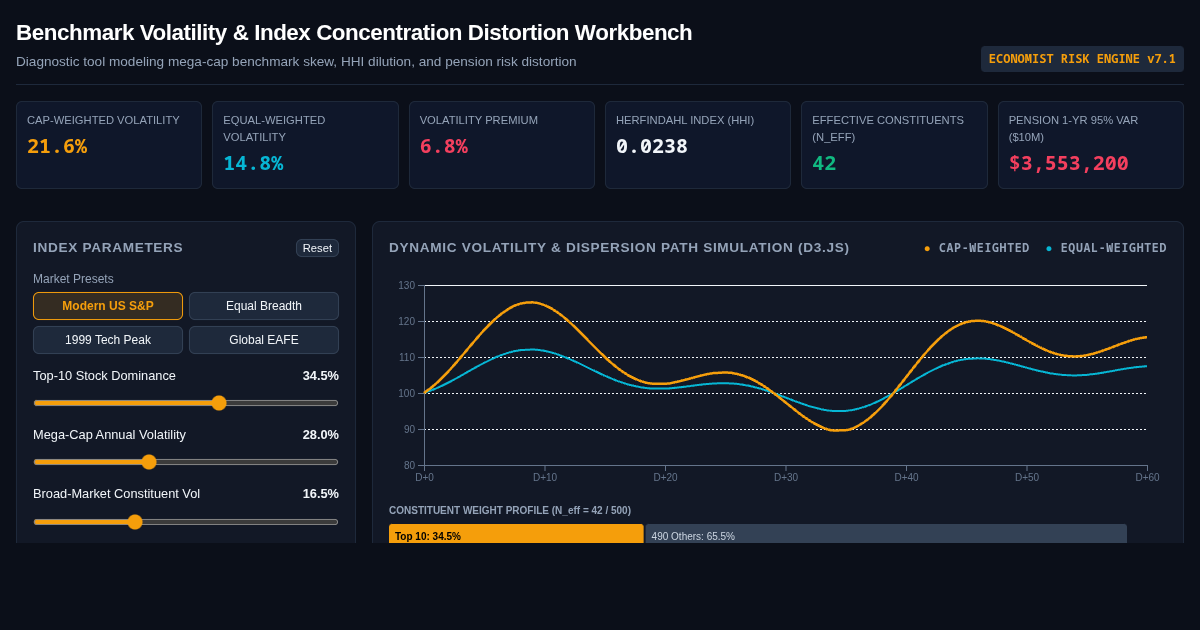Choose the 1999 Tech Peak preset
Viewport: 1200px width, 630px height.
[x=108, y=340]
